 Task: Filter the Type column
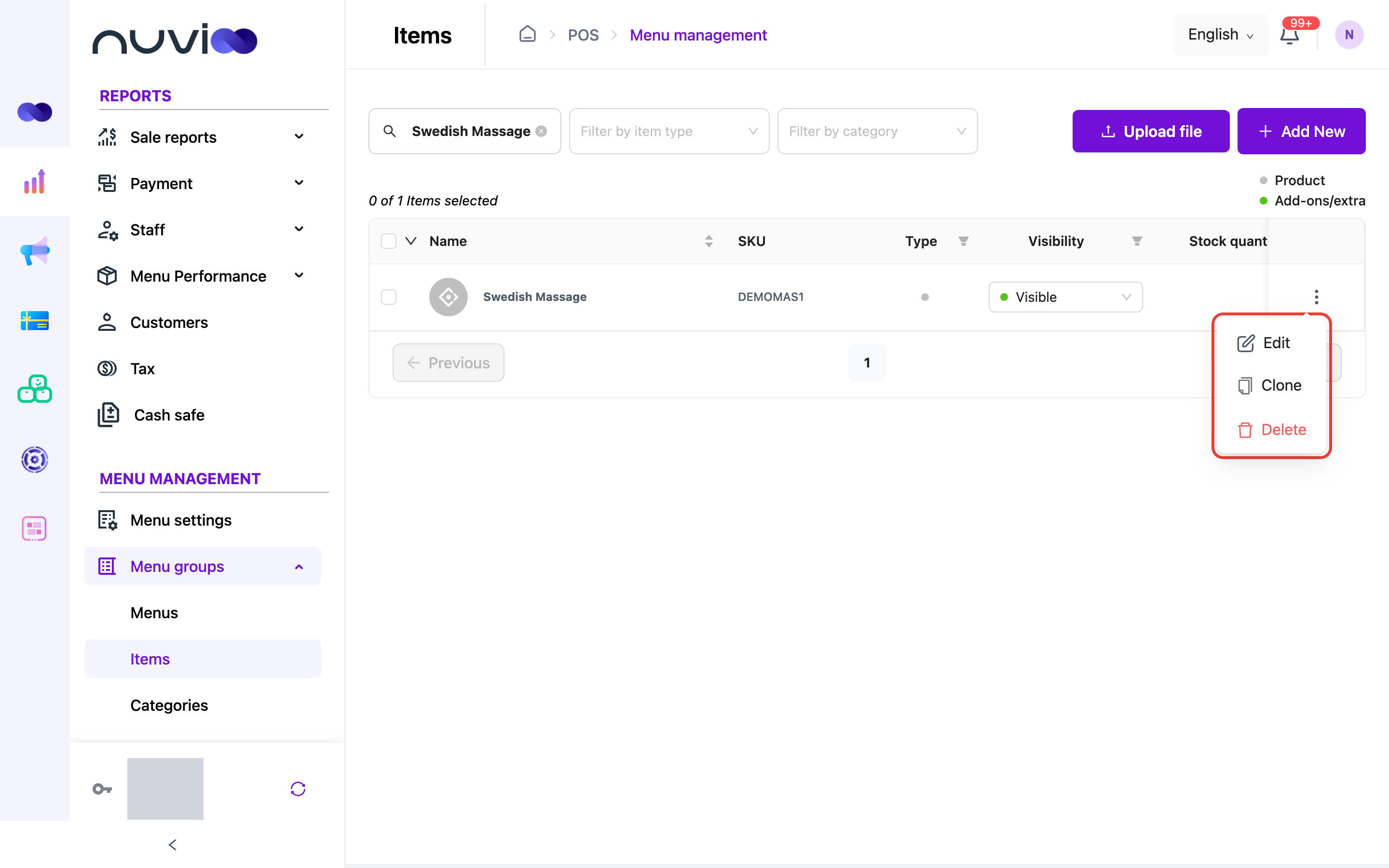pos(964,241)
